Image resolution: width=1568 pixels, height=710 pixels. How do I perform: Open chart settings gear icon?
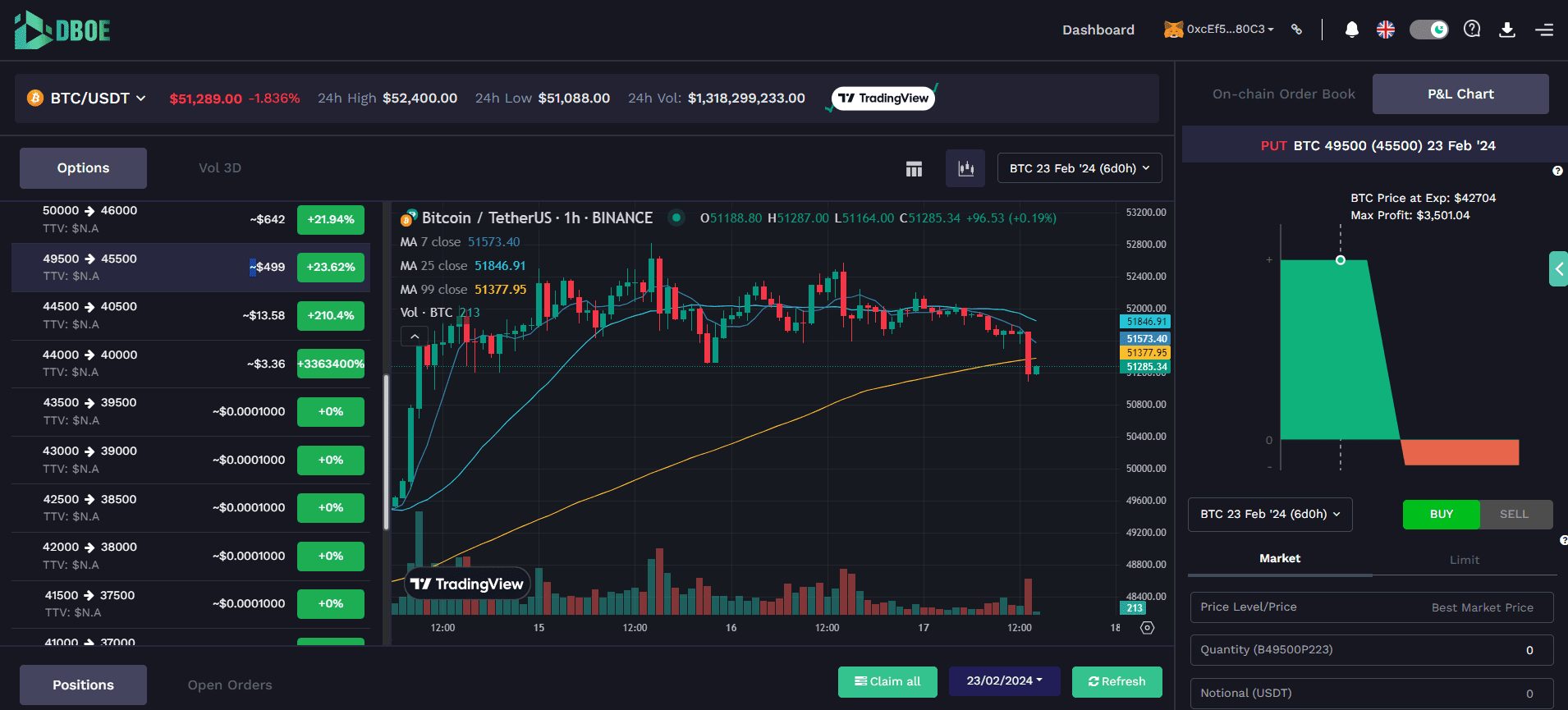[1147, 628]
